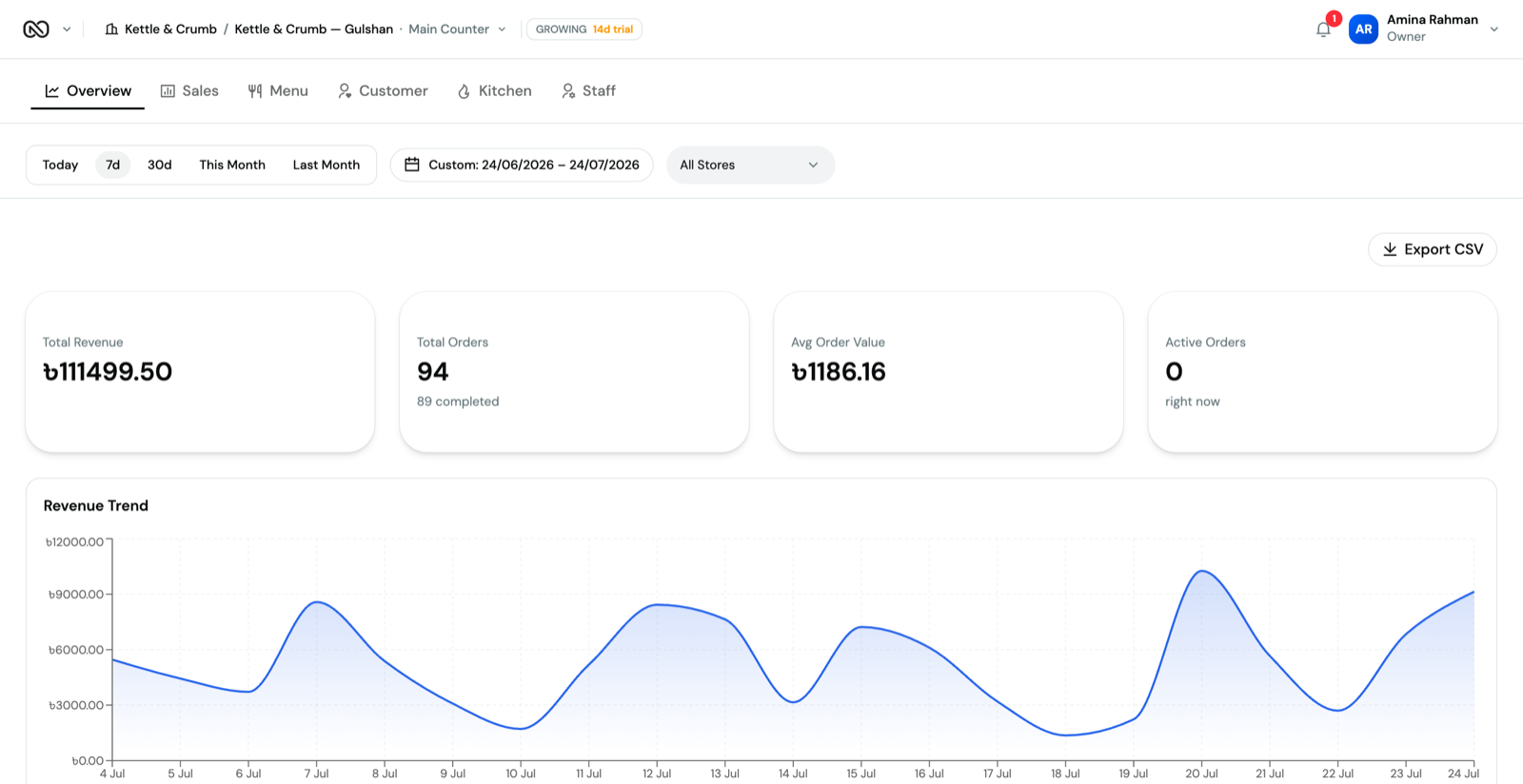The image size is (1523, 784).
Task: Click the 20 Jul peak on revenue chart
Action: tap(1202, 571)
